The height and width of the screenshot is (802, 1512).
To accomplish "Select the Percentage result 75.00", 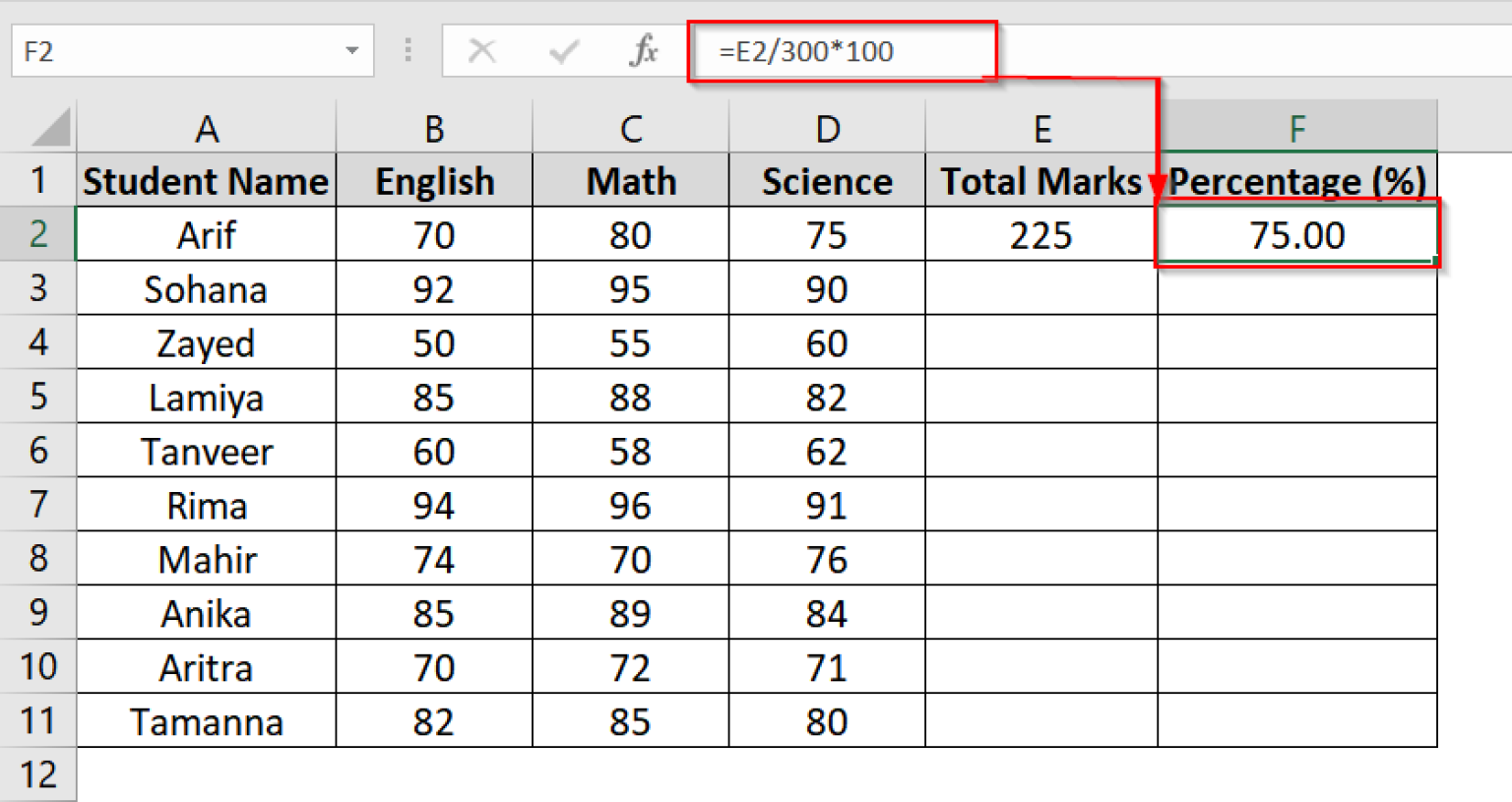I will 1296,234.
